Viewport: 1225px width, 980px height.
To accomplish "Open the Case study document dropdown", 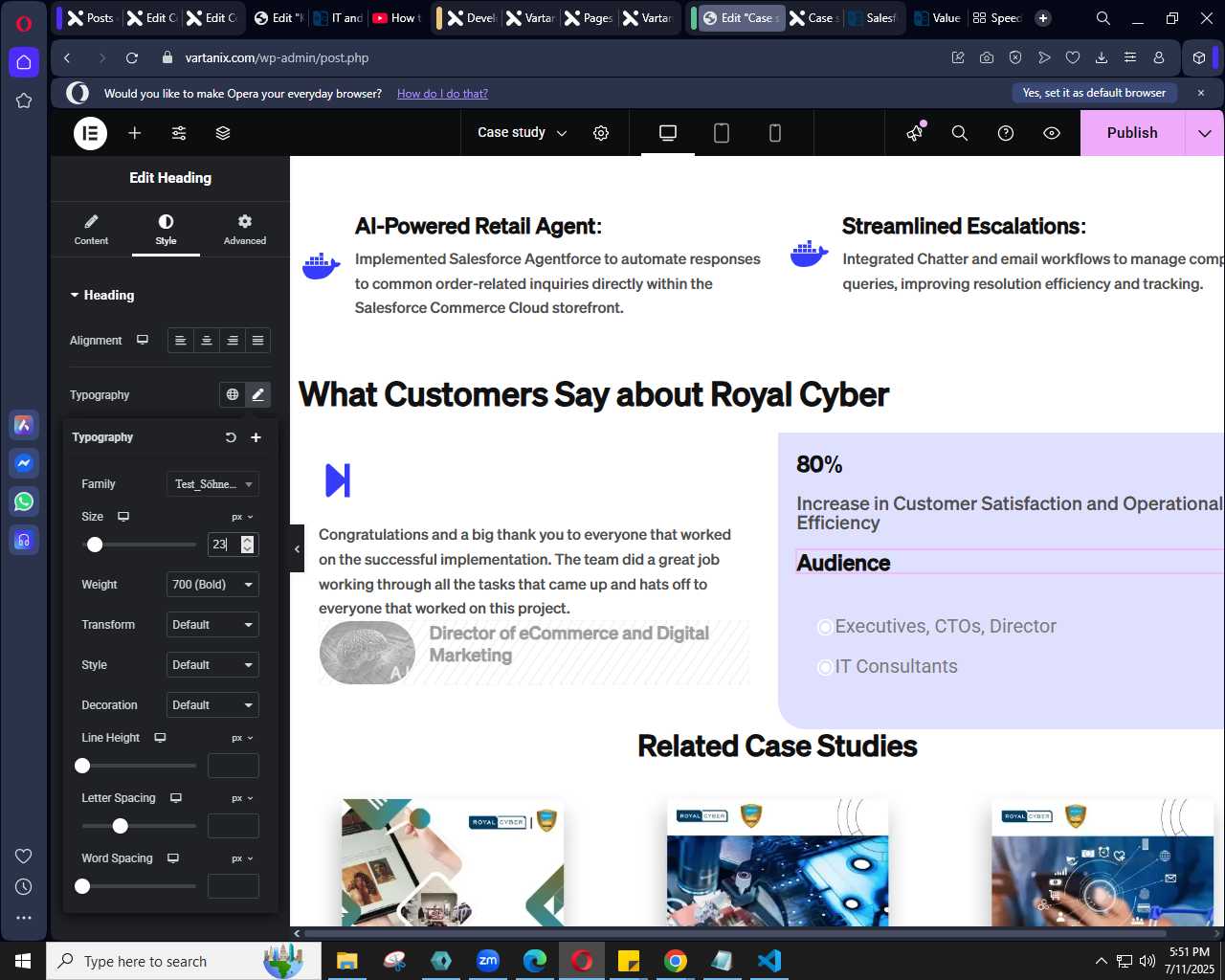I will tap(522, 133).
